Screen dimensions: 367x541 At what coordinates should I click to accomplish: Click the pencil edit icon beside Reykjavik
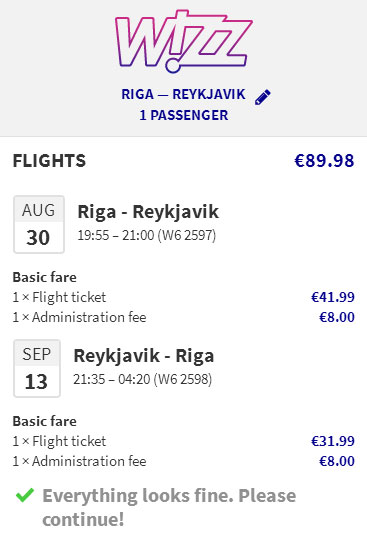coord(262,97)
